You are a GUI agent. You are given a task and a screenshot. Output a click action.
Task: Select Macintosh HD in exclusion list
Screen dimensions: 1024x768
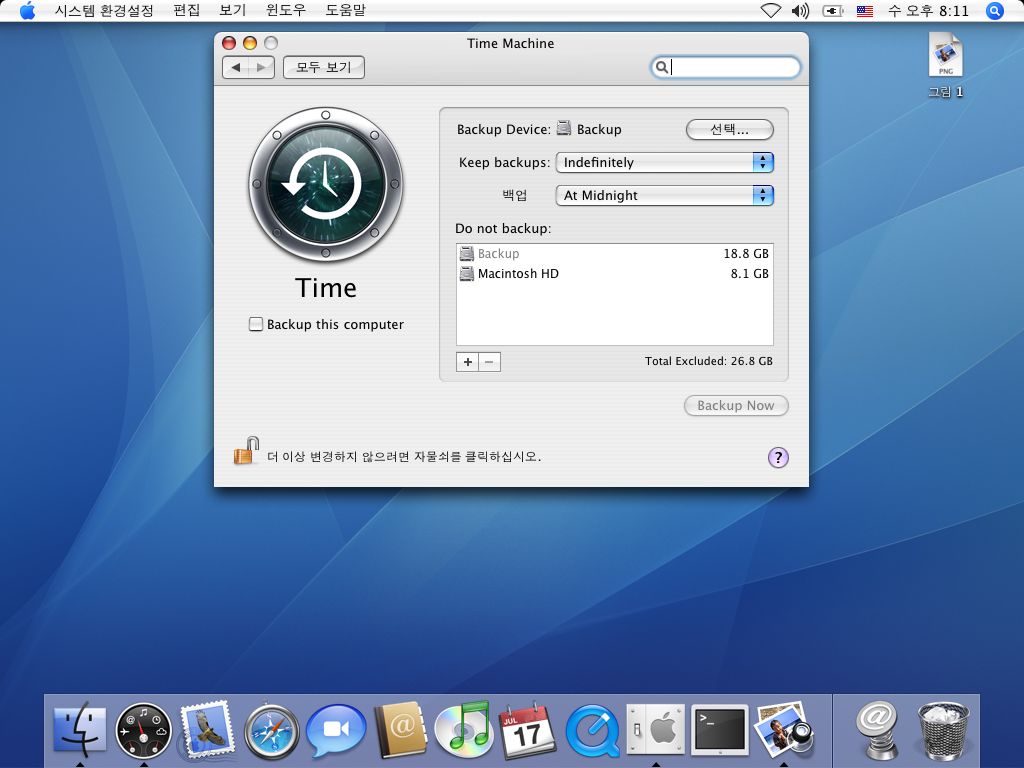pos(518,273)
